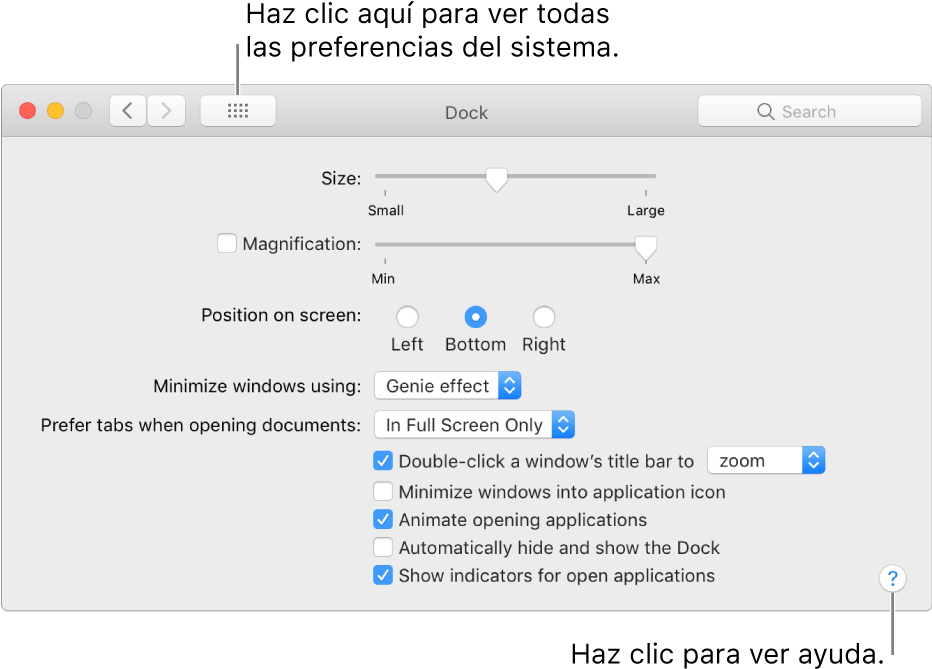Viewport: 932px width, 669px height.
Task: Select the Right position radio button
Action: [x=543, y=316]
